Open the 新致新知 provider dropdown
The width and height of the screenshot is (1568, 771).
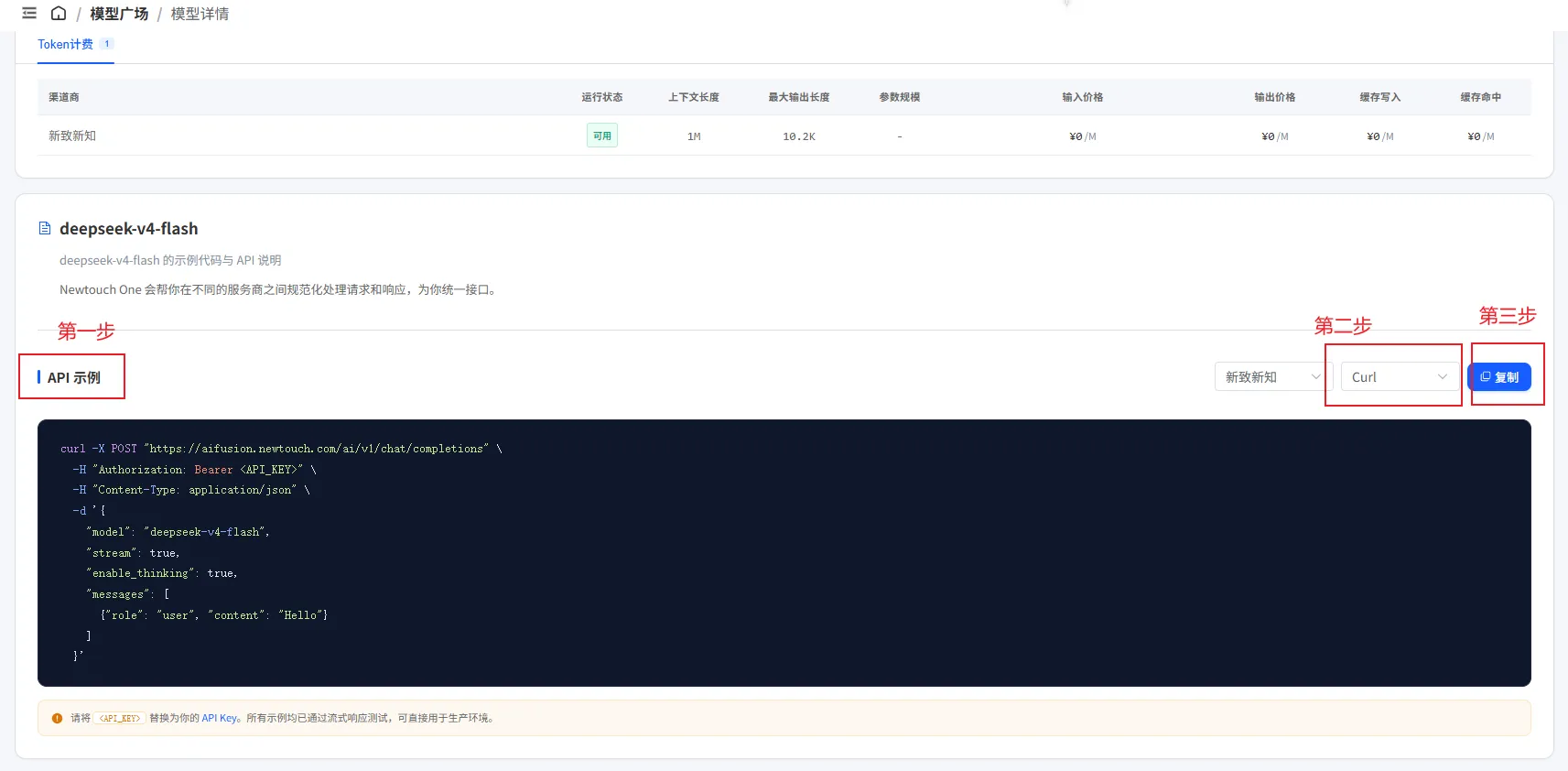1273,377
